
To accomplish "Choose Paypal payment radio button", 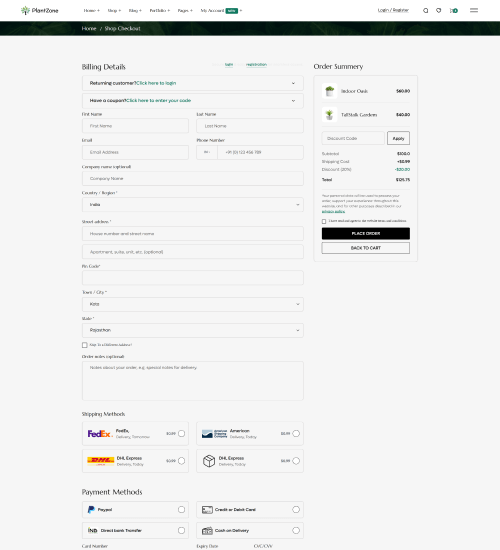I will tap(181, 510).
